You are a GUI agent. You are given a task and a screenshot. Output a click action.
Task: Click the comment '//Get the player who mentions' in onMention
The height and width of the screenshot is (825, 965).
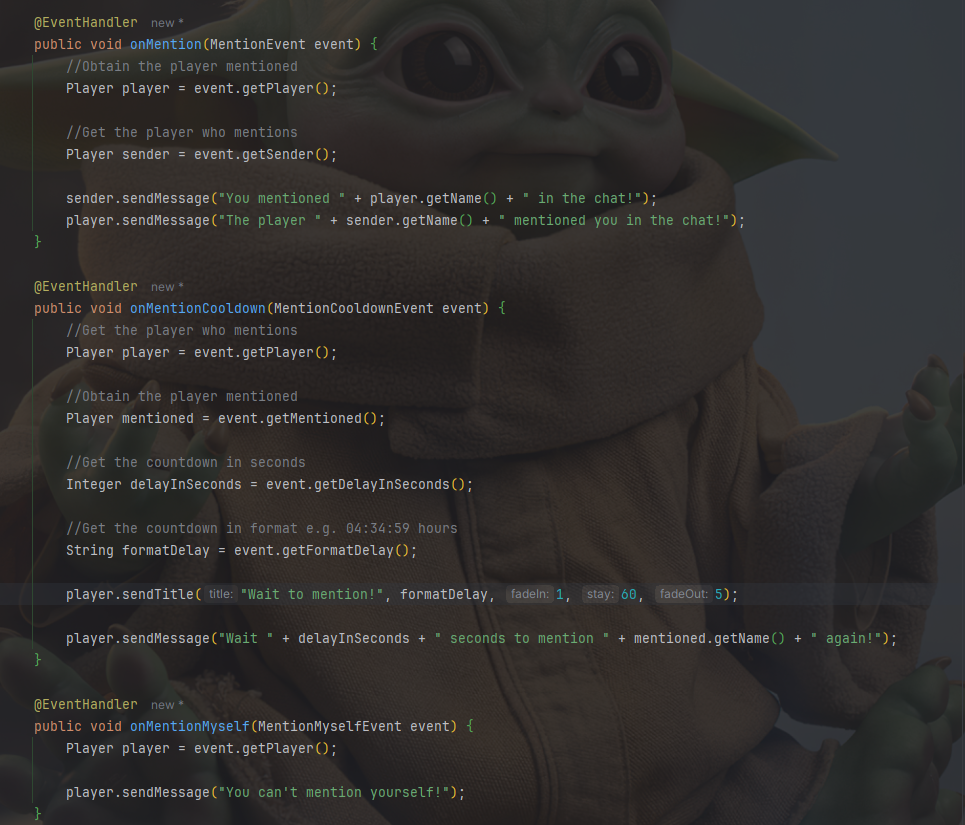pyautogui.click(x=182, y=132)
